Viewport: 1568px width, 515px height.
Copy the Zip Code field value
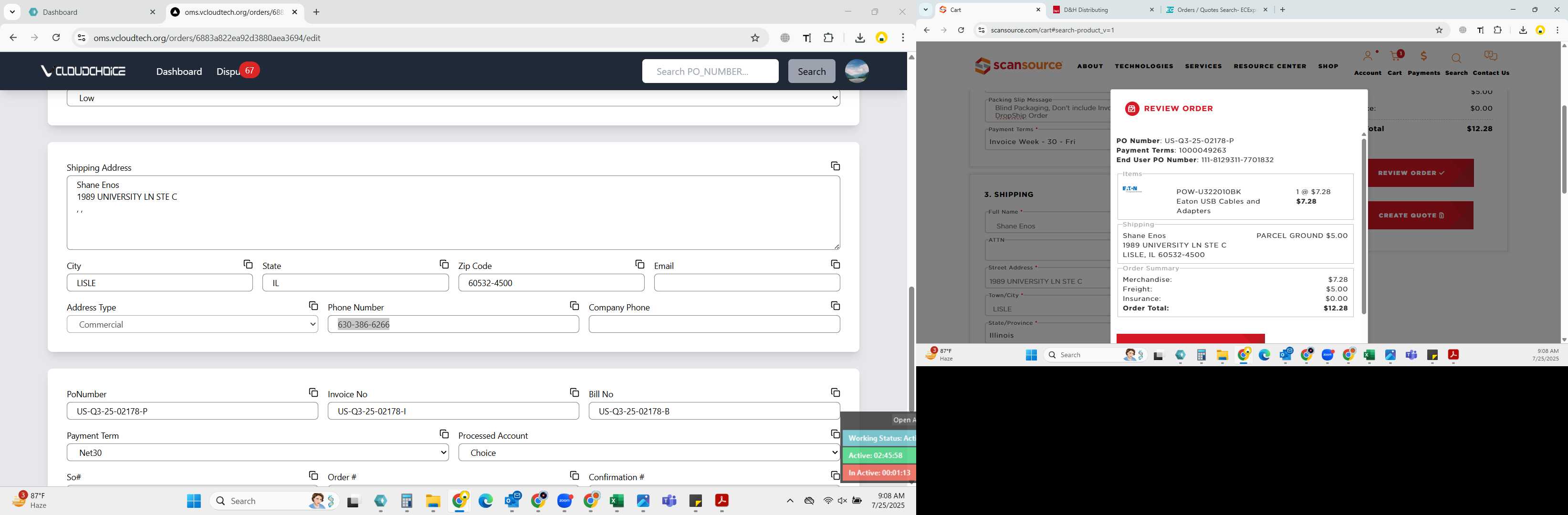point(639,265)
